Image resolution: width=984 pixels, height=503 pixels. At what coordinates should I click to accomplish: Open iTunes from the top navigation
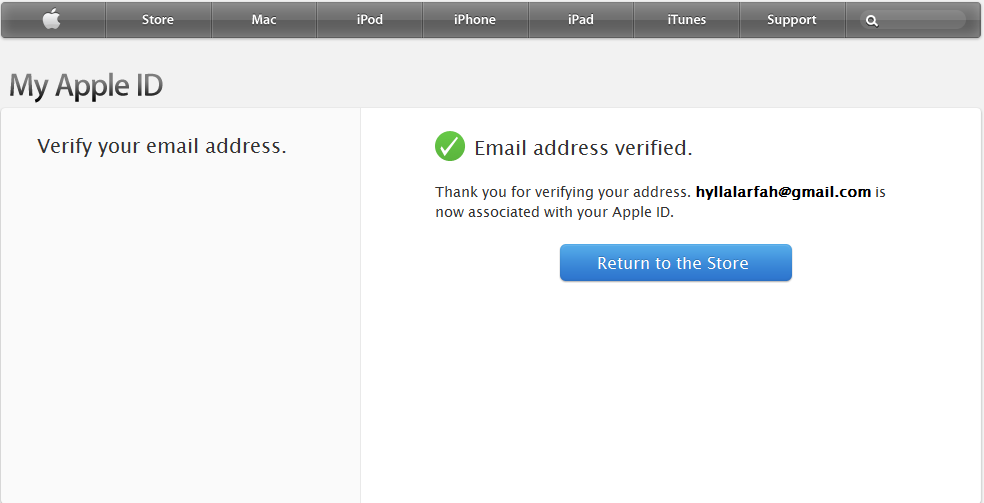[x=687, y=19]
